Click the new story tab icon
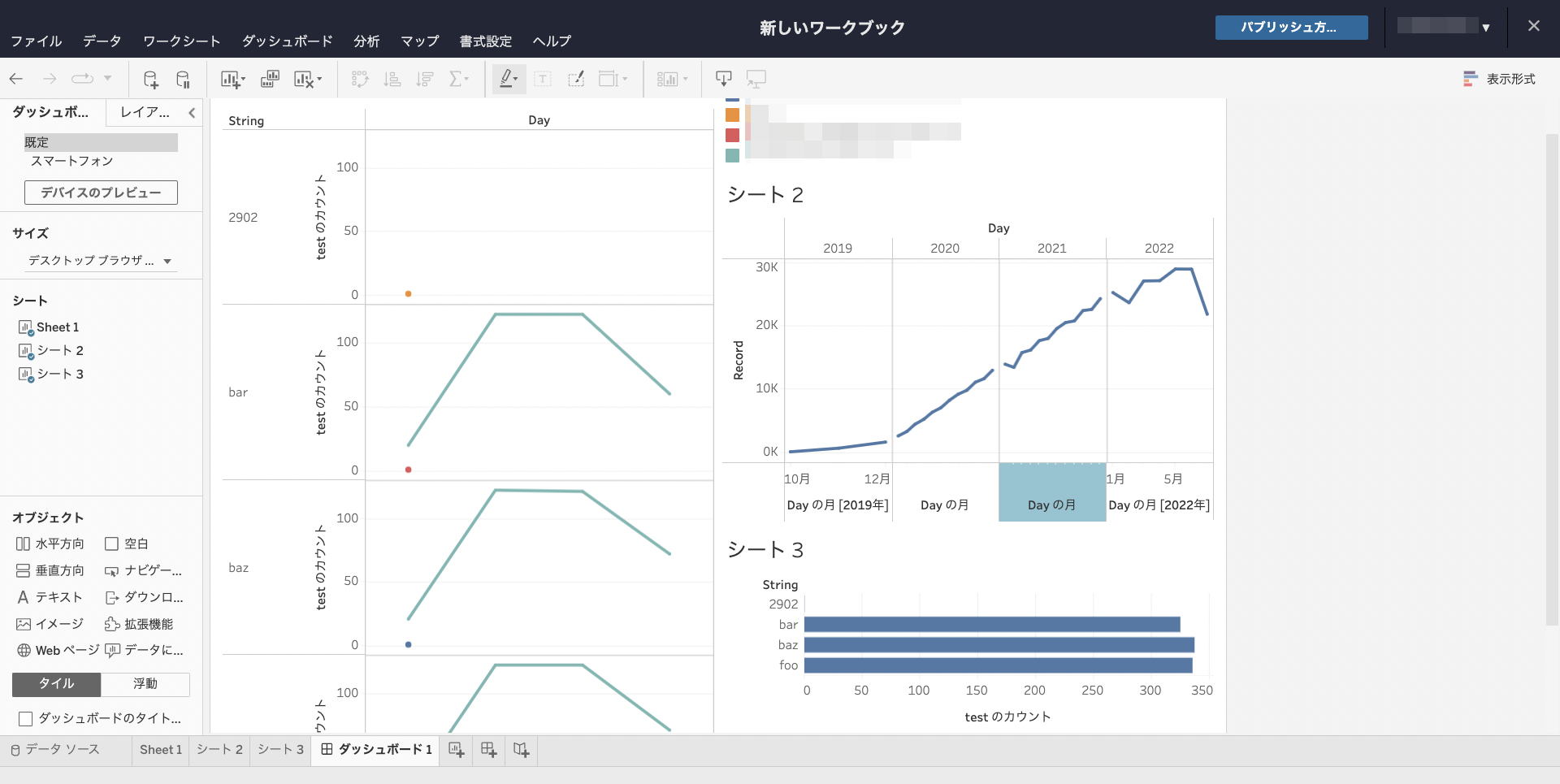This screenshot has width=1560, height=784. click(x=521, y=750)
